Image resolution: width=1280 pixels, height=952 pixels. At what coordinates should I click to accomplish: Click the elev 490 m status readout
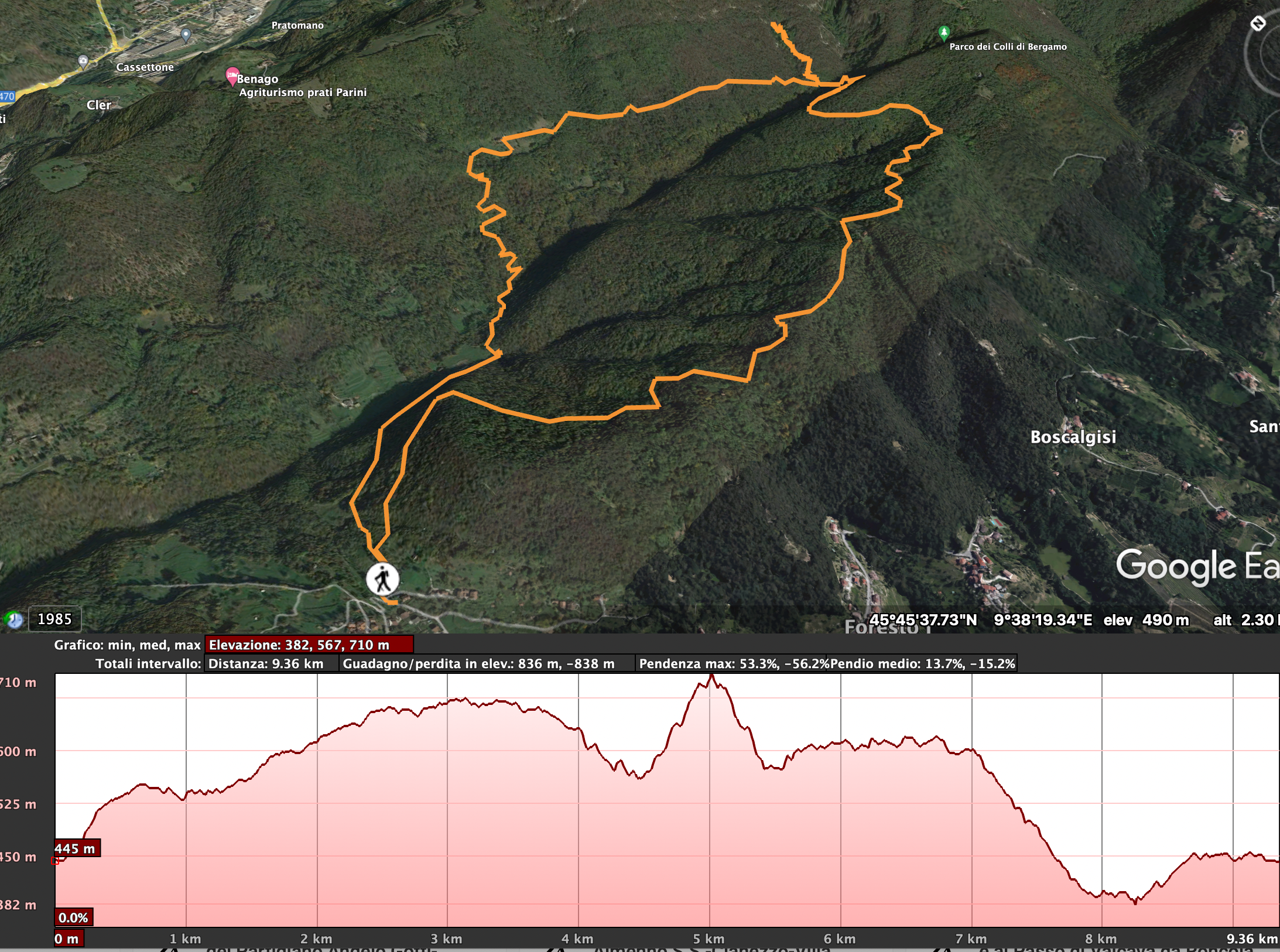click(x=1146, y=620)
